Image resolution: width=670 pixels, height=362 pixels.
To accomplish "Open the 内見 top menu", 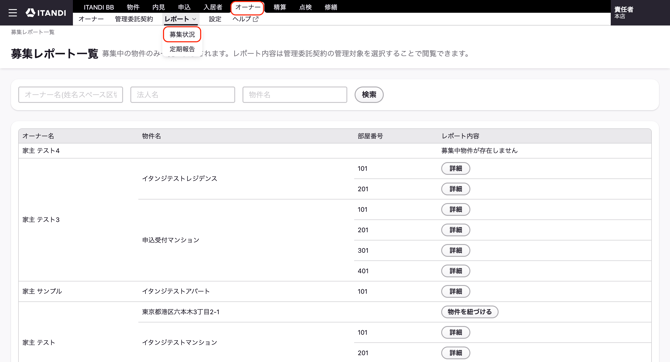I will pyautogui.click(x=159, y=7).
